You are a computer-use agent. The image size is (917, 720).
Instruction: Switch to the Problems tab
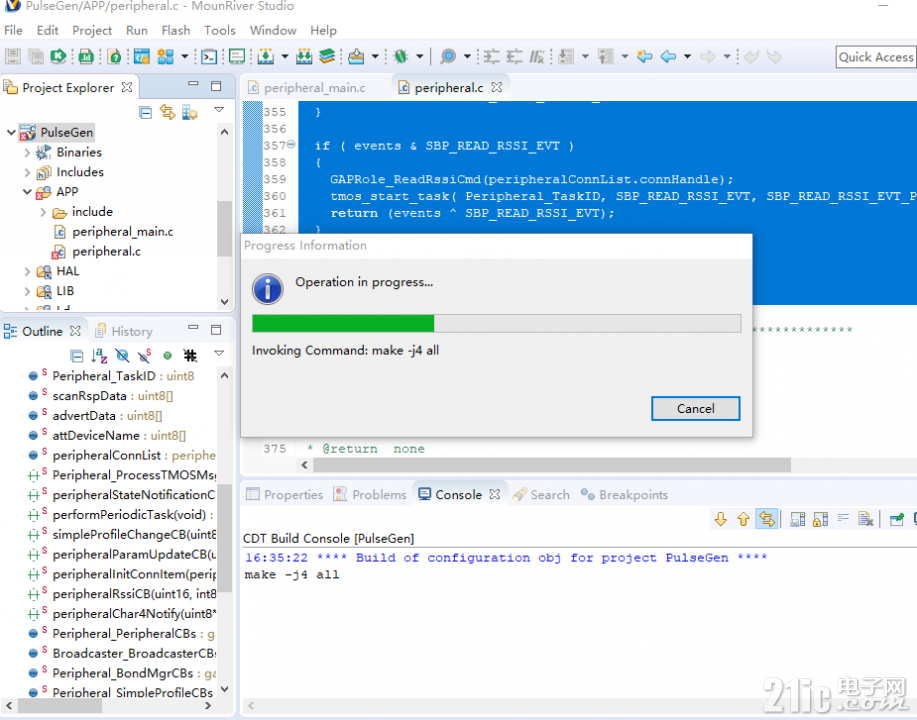pos(370,495)
